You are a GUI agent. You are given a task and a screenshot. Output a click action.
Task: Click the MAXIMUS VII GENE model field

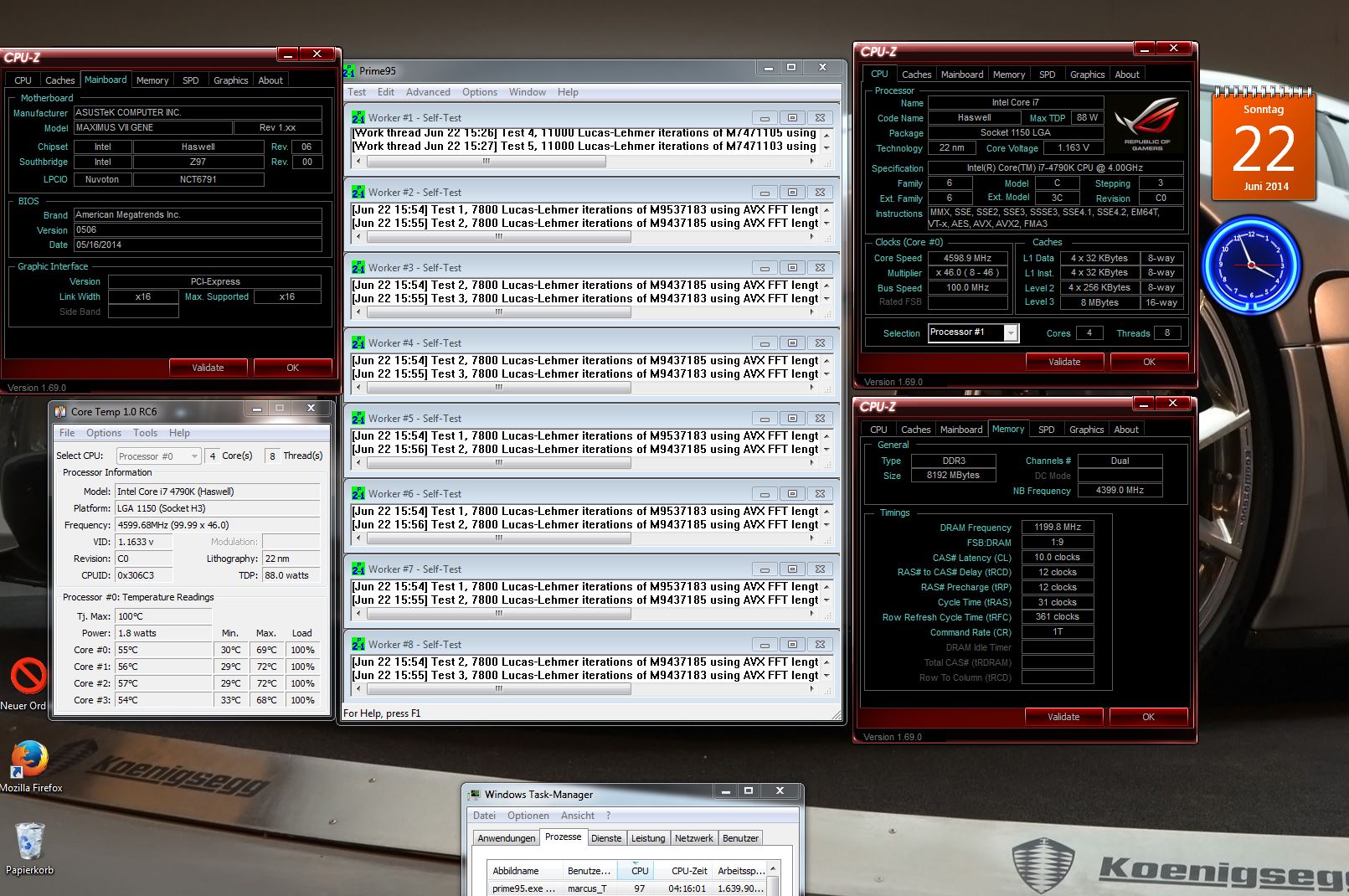click(152, 128)
